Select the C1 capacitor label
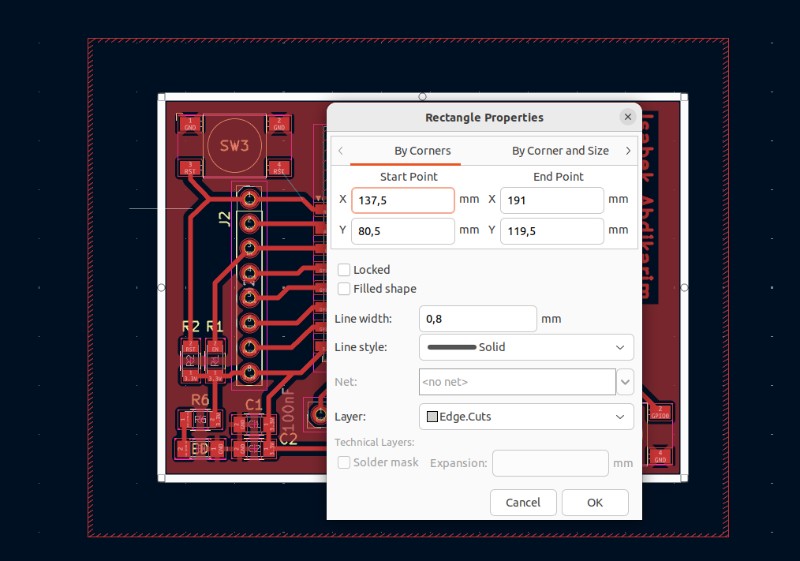Image resolution: width=800 pixels, height=561 pixels. (254, 405)
